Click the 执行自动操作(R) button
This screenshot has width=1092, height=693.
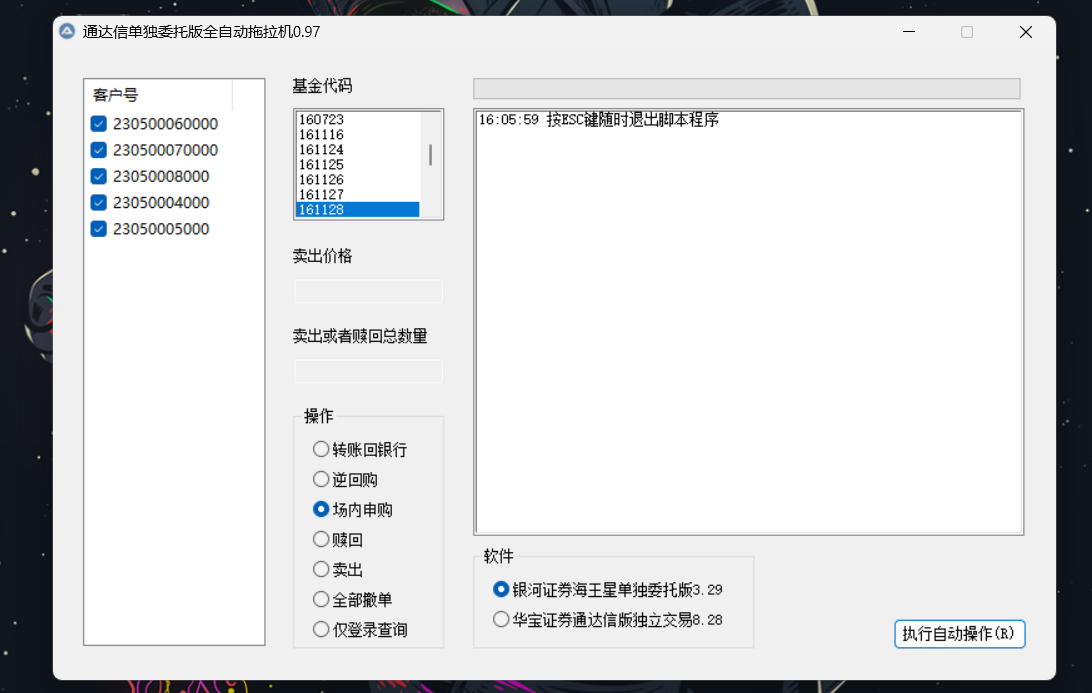[960, 634]
